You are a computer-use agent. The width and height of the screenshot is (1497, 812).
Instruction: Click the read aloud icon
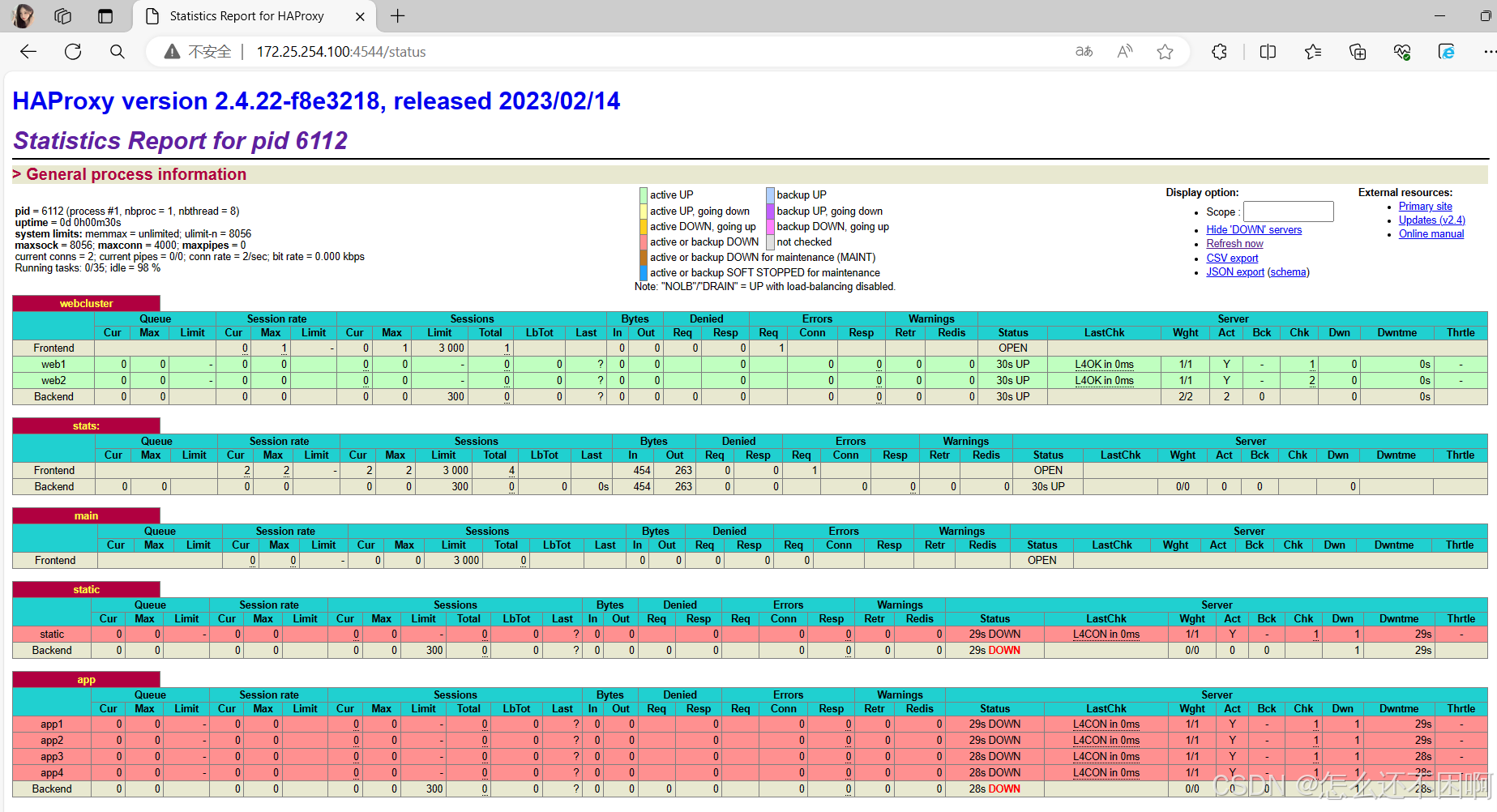click(1125, 52)
